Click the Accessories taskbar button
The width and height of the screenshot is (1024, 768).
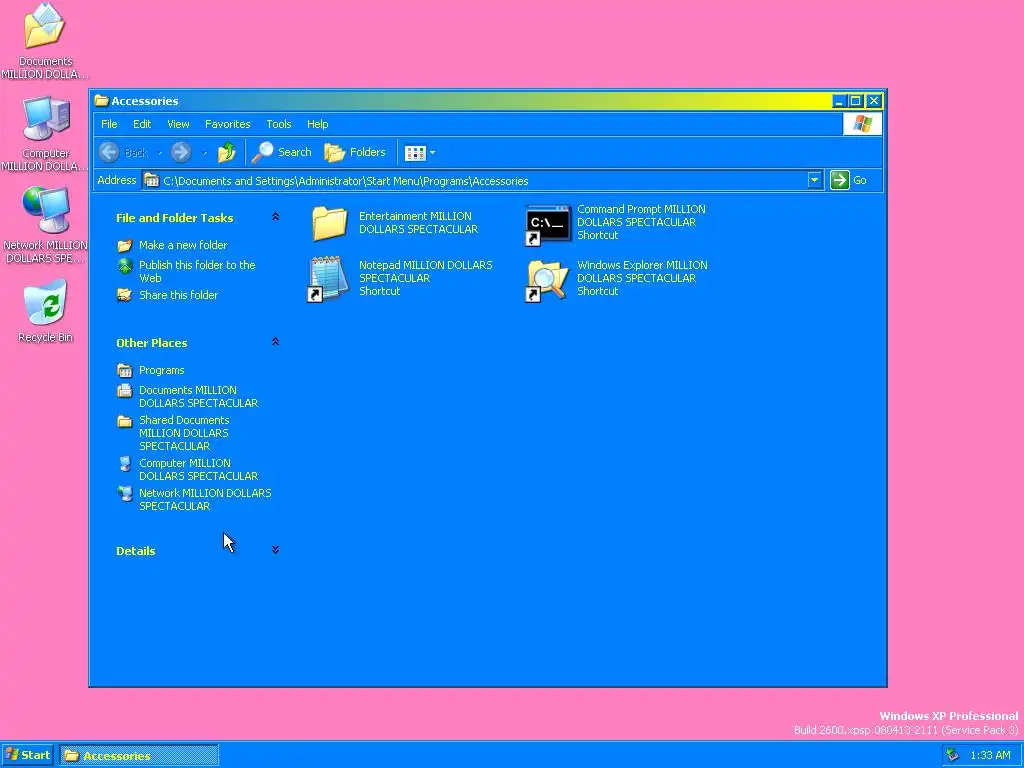pyautogui.click(x=139, y=756)
